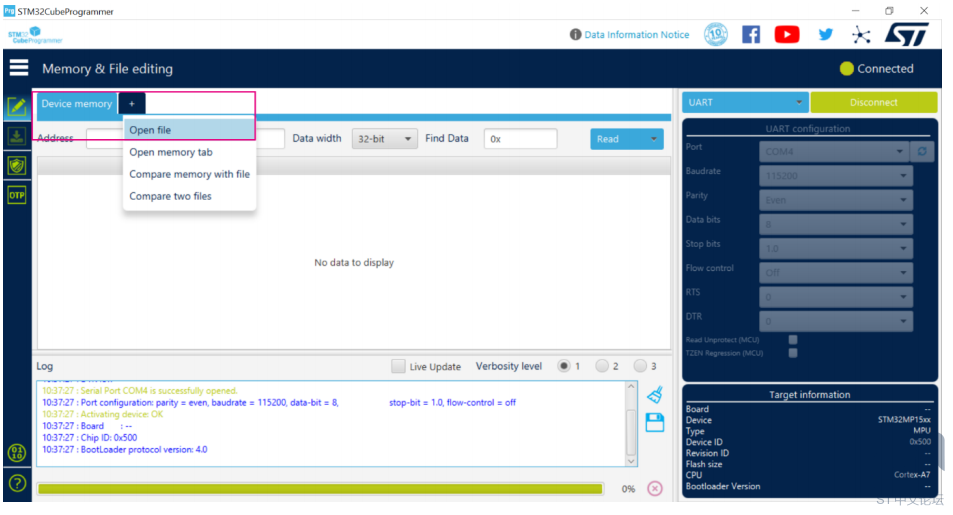This screenshot has height=515, width=953.
Task: Open the Stop bits dropdown
Action: pos(836,249)
